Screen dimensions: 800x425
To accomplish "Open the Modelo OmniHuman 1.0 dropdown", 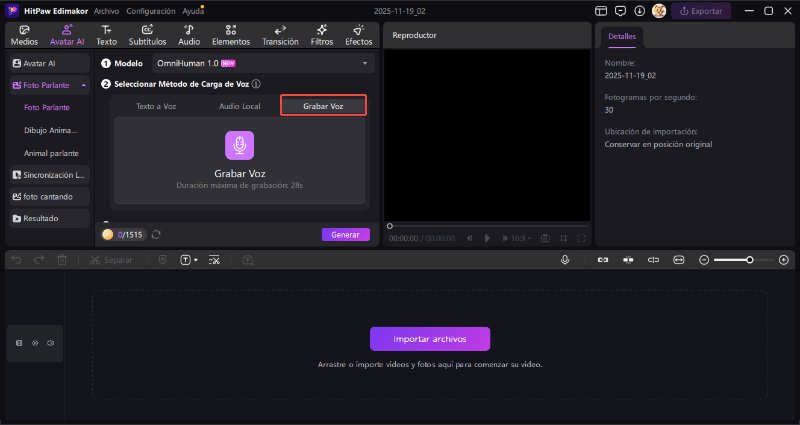I will (x=262, y=63).
